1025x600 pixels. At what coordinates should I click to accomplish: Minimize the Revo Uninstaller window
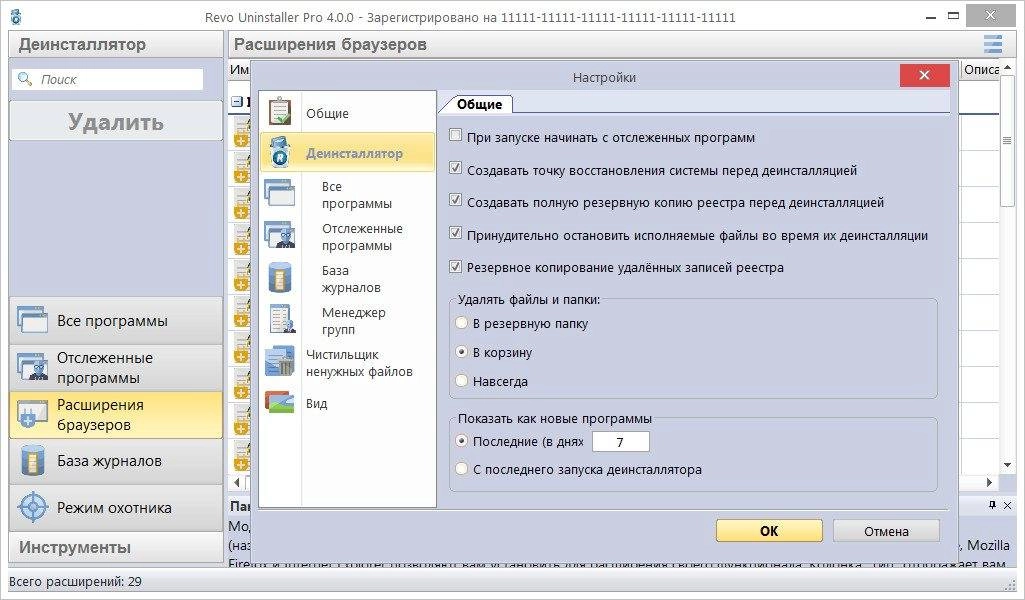[x=931, y=17]
